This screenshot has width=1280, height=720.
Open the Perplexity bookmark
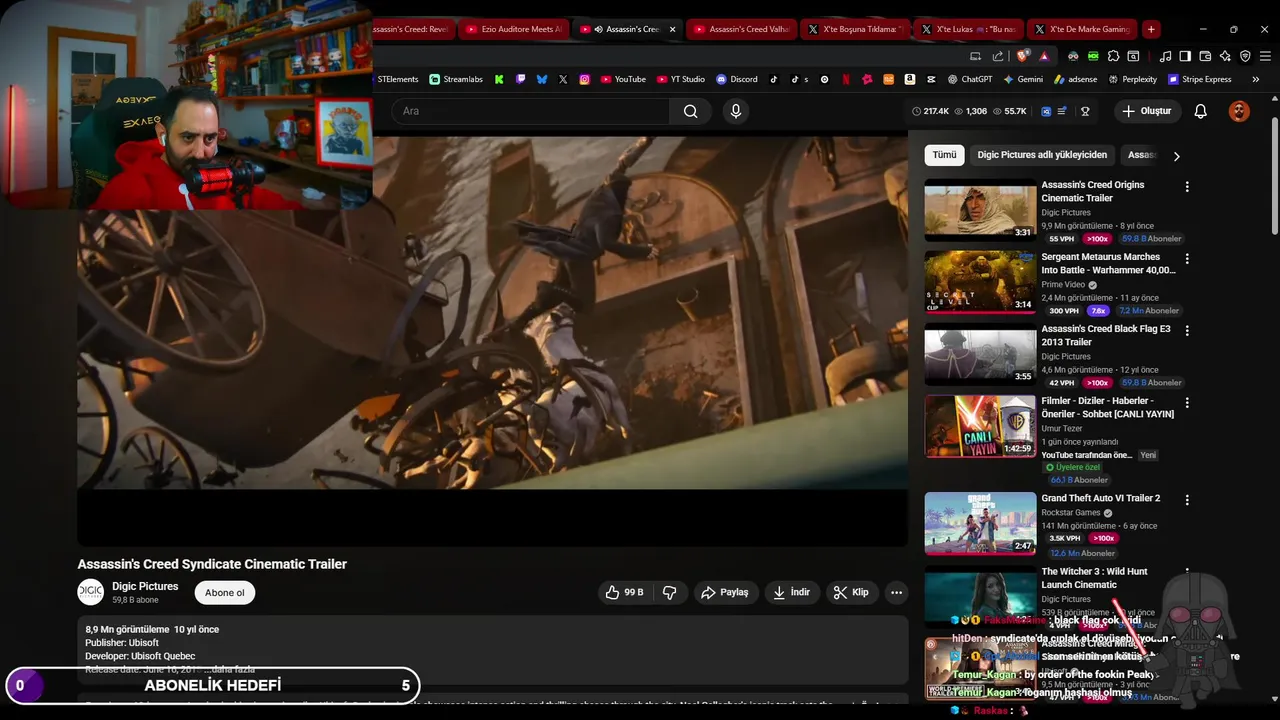[x=1133, y=79]
